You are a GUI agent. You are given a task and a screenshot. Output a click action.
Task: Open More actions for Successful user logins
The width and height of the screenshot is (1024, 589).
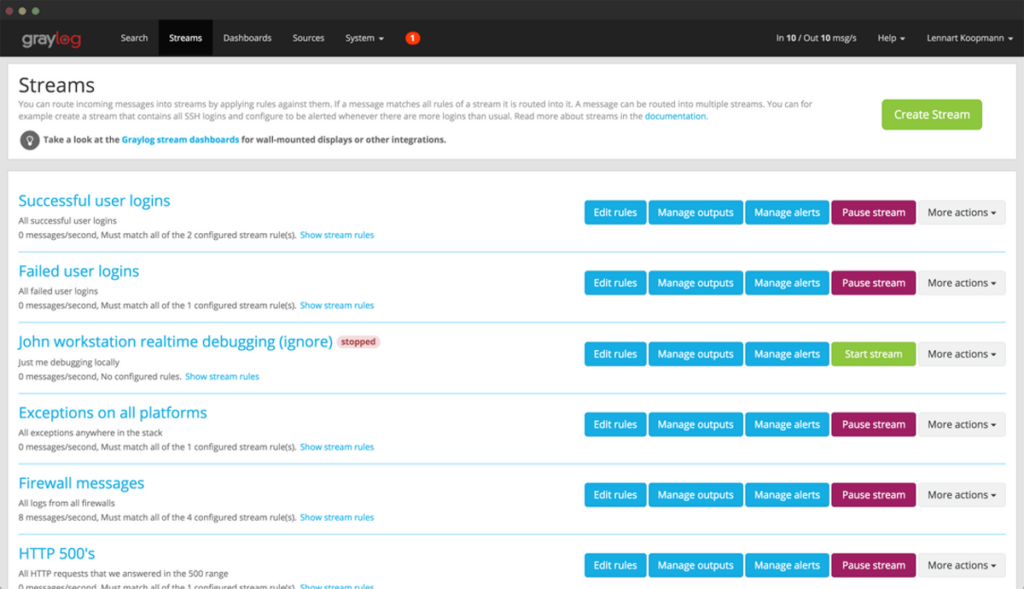(x=961, y=212)
